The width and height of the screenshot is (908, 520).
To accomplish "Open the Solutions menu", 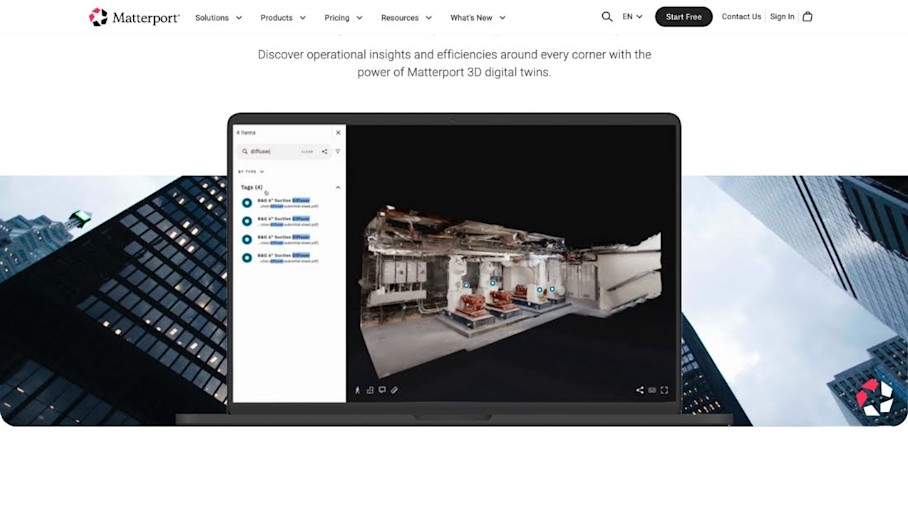I will tap(218, 18).
